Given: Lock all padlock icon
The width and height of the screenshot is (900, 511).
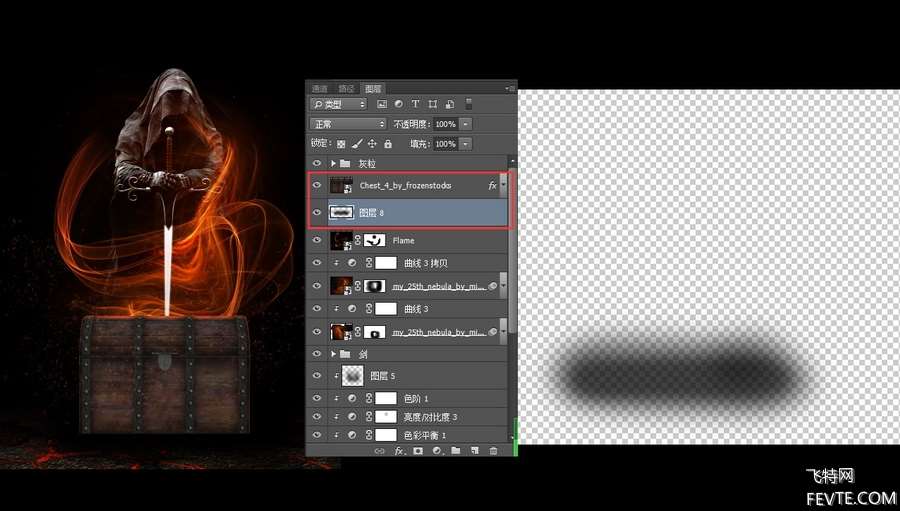Looking at the screenshot, I should pos(388,144).
